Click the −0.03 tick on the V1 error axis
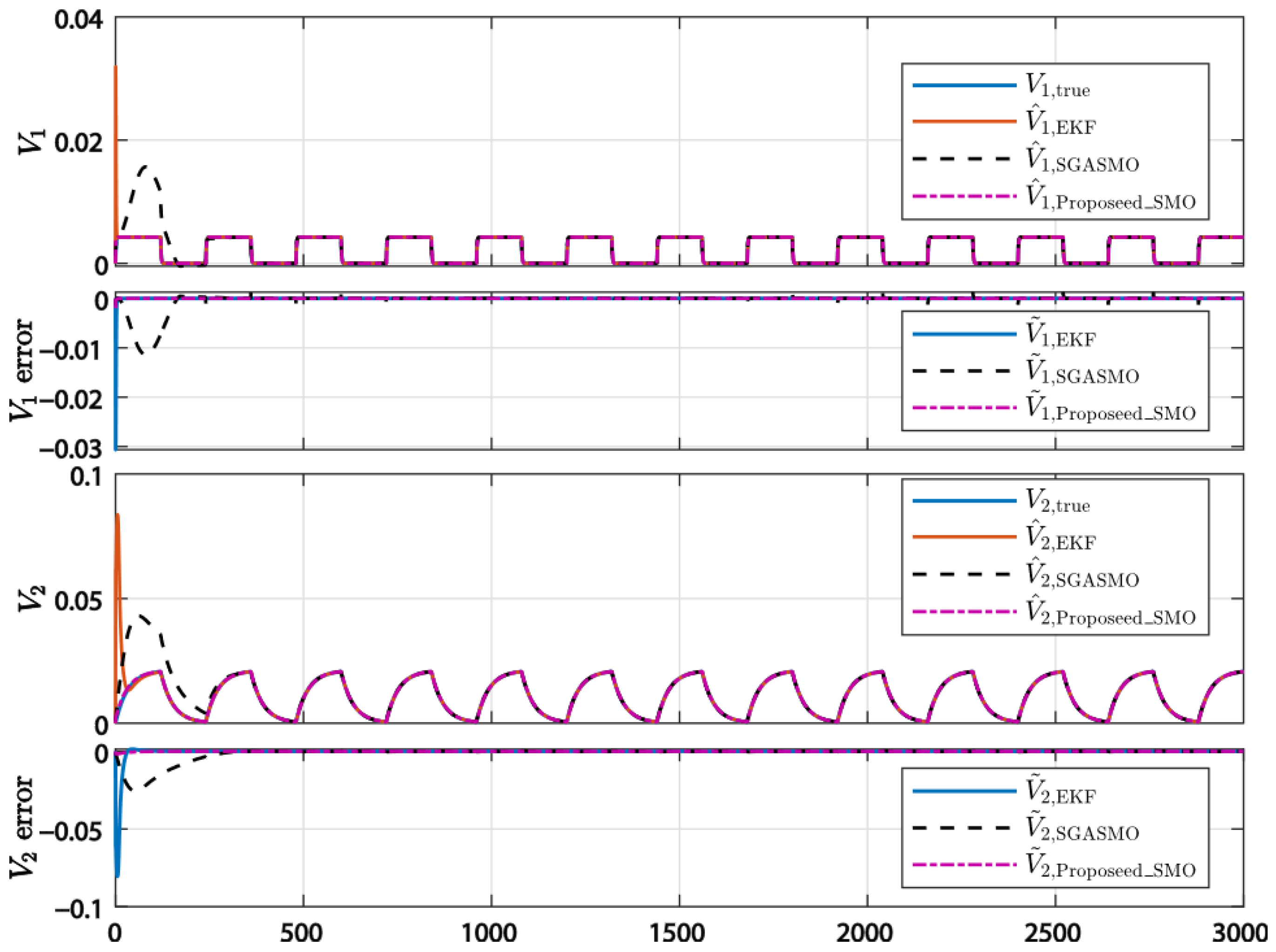Screen dimensions: 1276x952 tap(72, 449)
